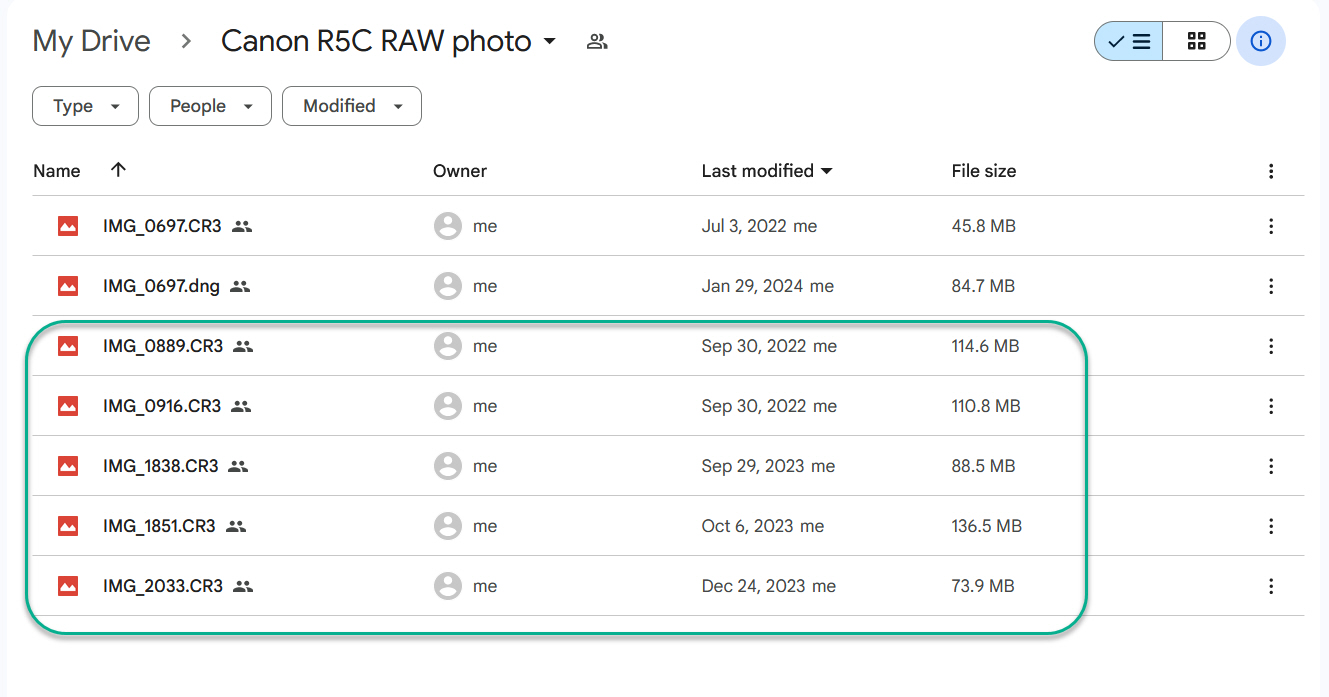Select the file name IMG_1838.CR3
Image resolution: width=1329 pixels, height=697 pixels.
tap(161, 466)
